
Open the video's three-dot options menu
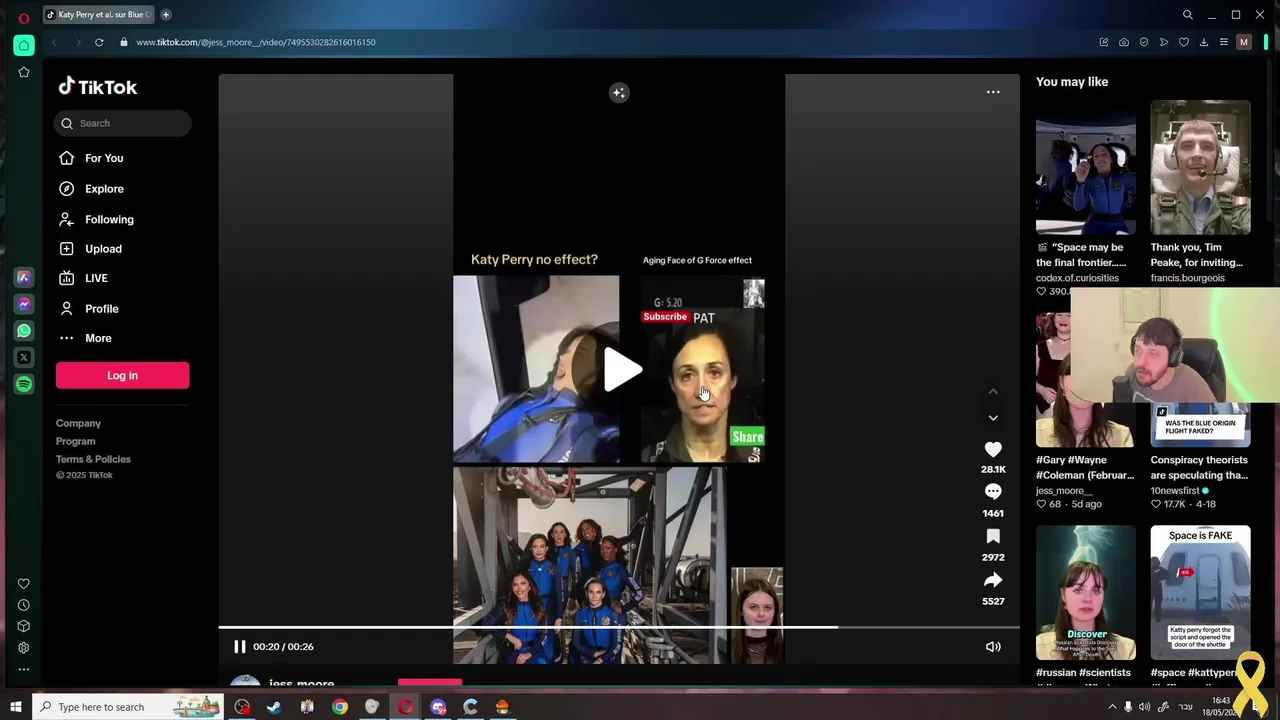[x=993, y=92]
